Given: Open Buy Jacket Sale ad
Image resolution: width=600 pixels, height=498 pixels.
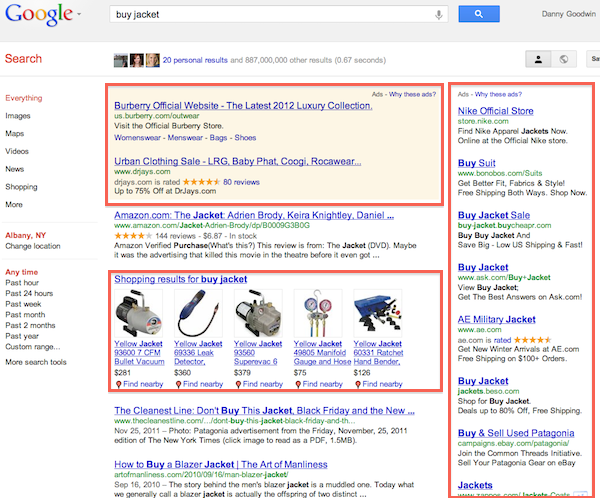Looking at the screenshot, I should [494, 215].
